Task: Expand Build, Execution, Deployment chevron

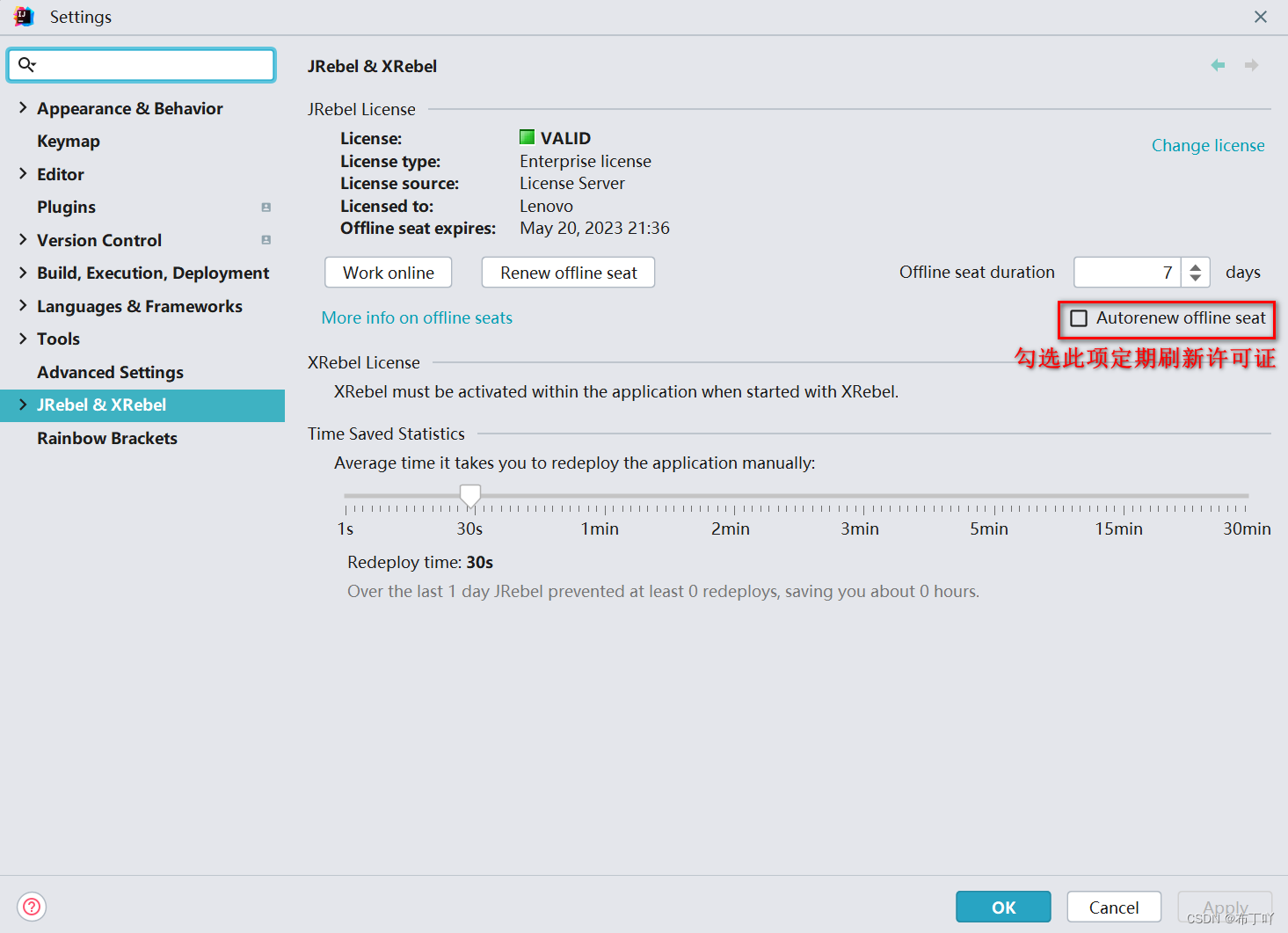Action: (x=23, y=273)
